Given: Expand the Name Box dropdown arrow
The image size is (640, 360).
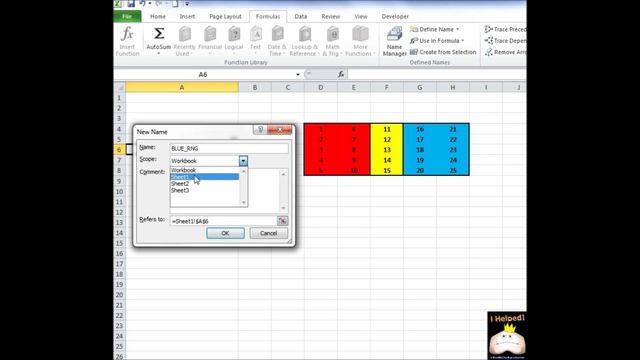Looking at the screenshot, I should [x=298, y=74].
